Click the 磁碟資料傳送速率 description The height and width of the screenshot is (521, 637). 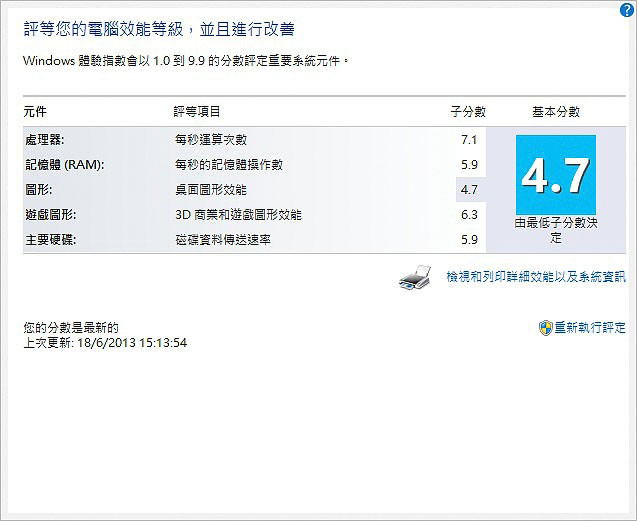tap(223, 240)
